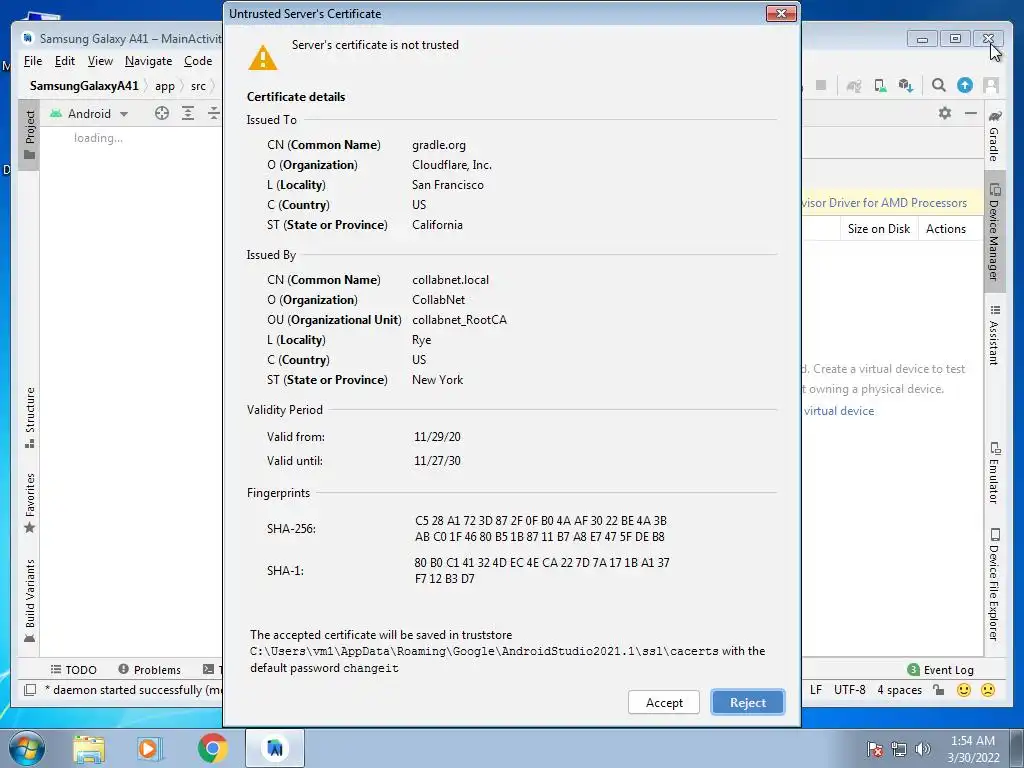Click the Search Everywhere magnifier icon
Screen dimensions: 1024x768
[938, 86]
